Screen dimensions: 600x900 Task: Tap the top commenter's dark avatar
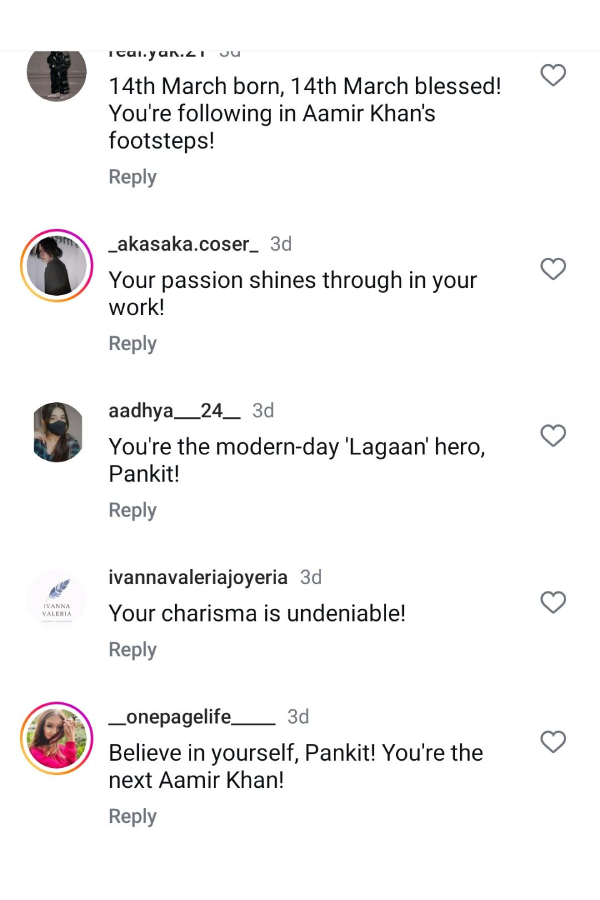(x=56, y=72)
